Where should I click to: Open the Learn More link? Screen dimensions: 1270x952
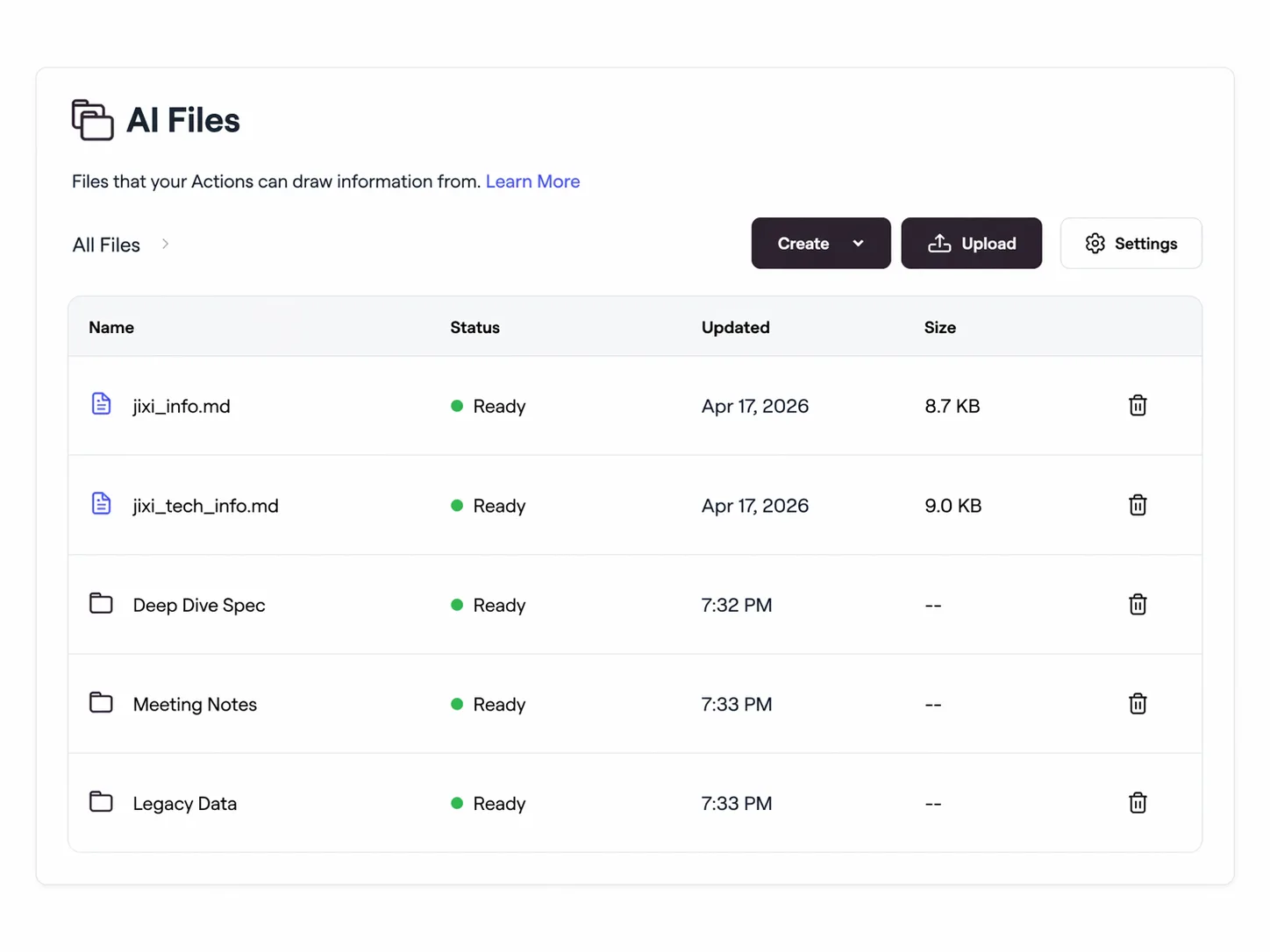pos(532,181)
